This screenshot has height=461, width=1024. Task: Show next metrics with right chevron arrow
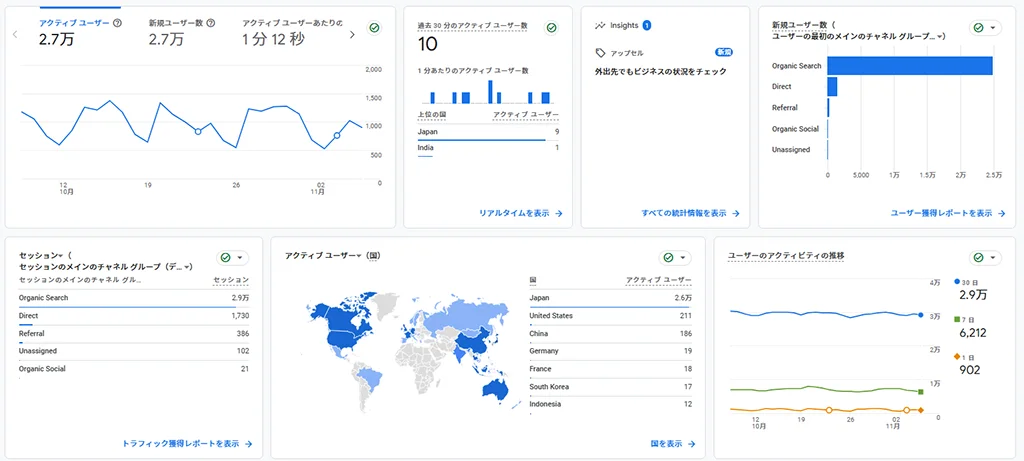pos(352,34)
